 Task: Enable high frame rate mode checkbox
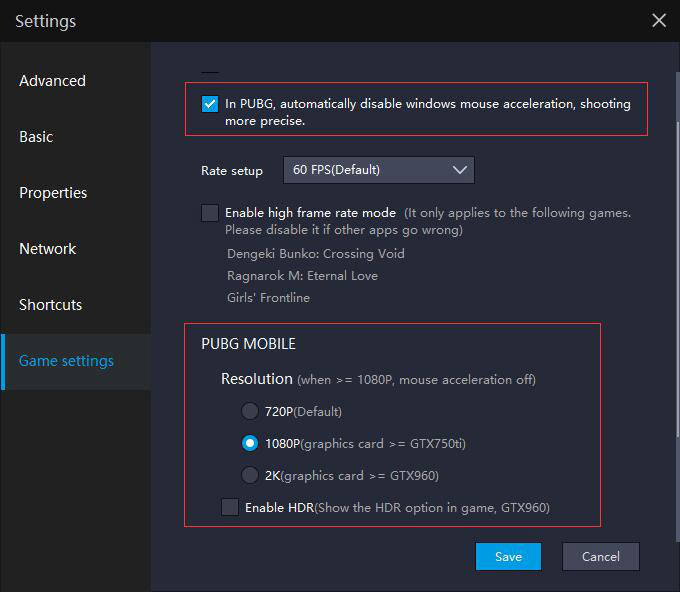point(210,213)
